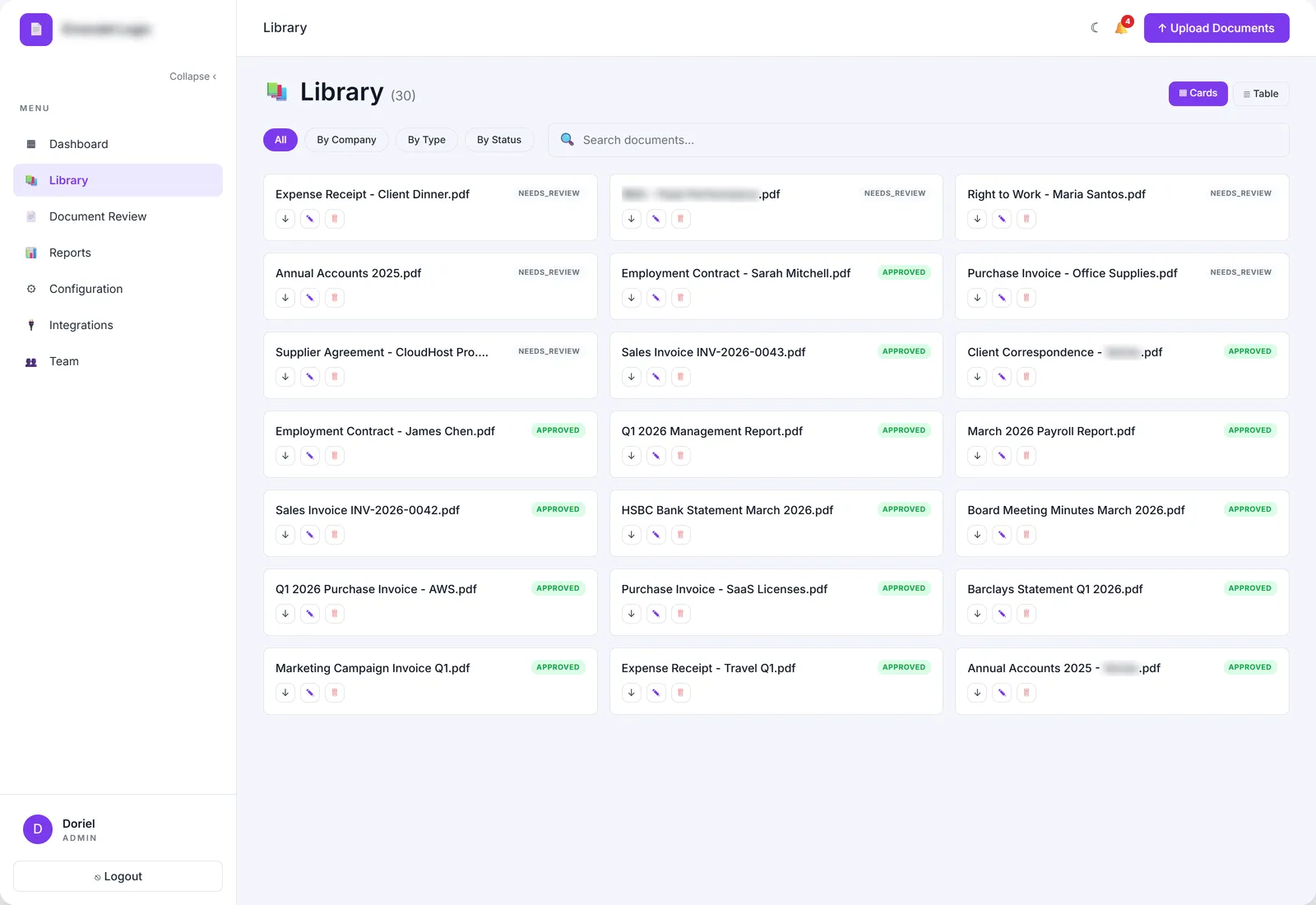Edit Sales Invoice INV-2026-0042.pdf
Viewport: 1316px width, 905px height.
coord(310,535)
